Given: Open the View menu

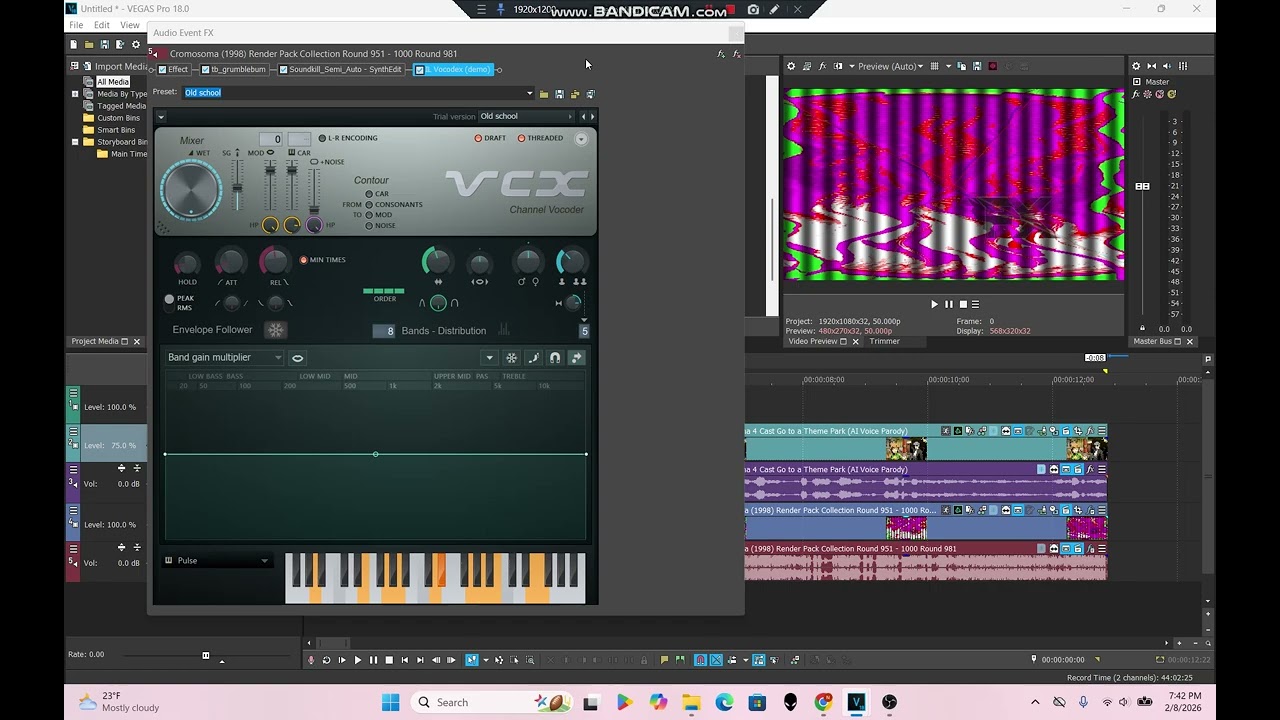Looking at the screenshot, I should [130, 25].
